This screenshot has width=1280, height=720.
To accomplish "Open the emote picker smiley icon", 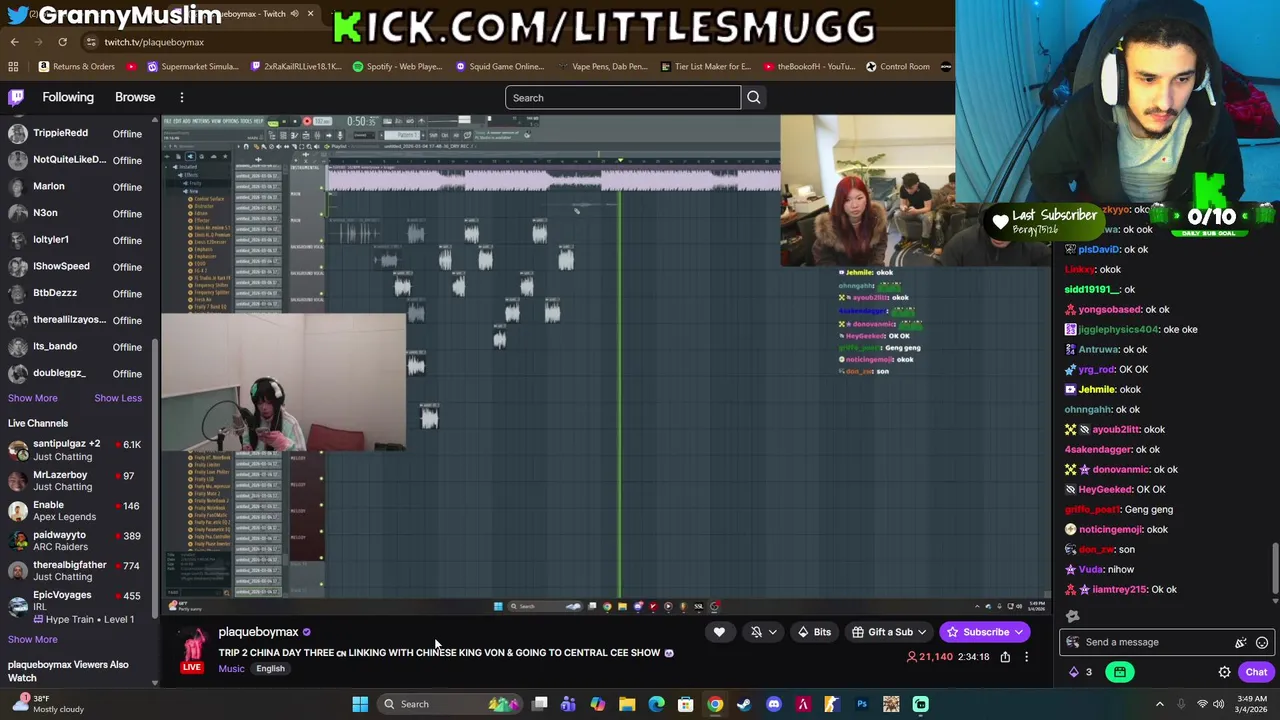I will coord(1262,642).
